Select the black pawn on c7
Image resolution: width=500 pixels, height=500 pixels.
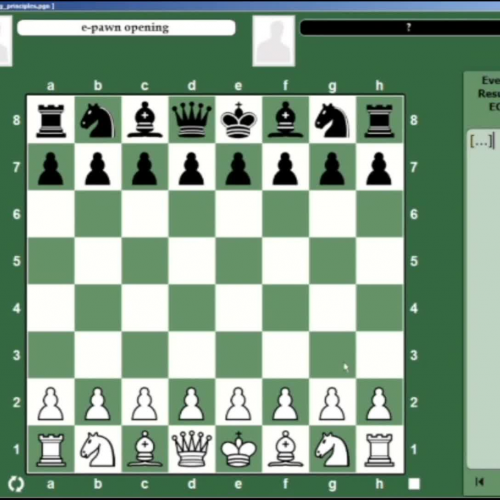[144, 169]
